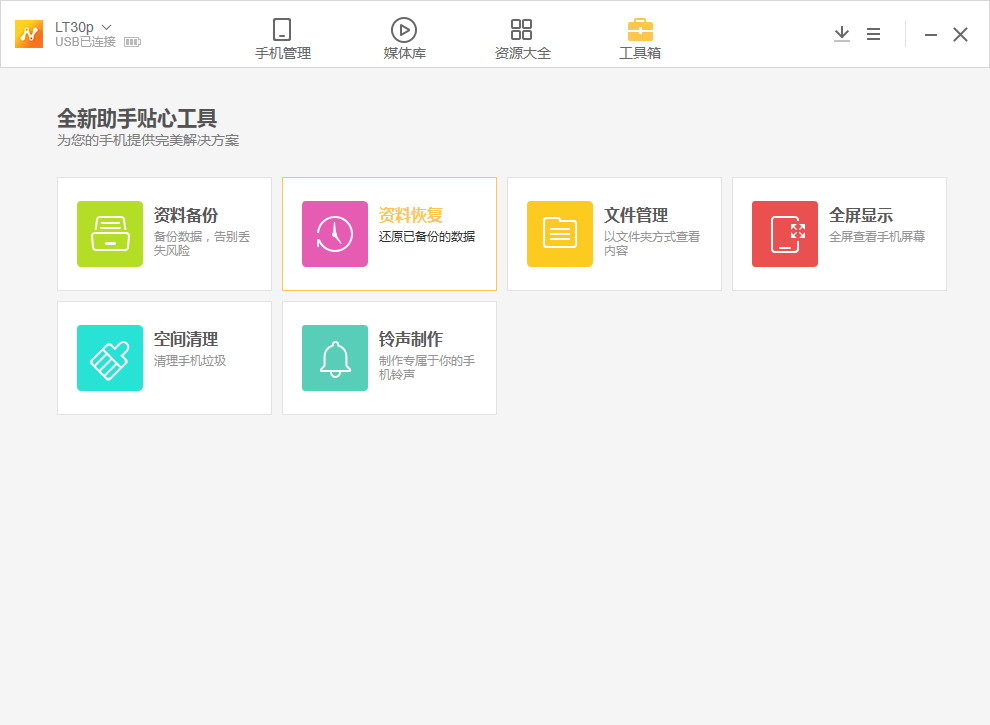Screen dimensions: 990x725
Task: Select the 工具箱 toolbox tab
Action: tap(640, 39)
